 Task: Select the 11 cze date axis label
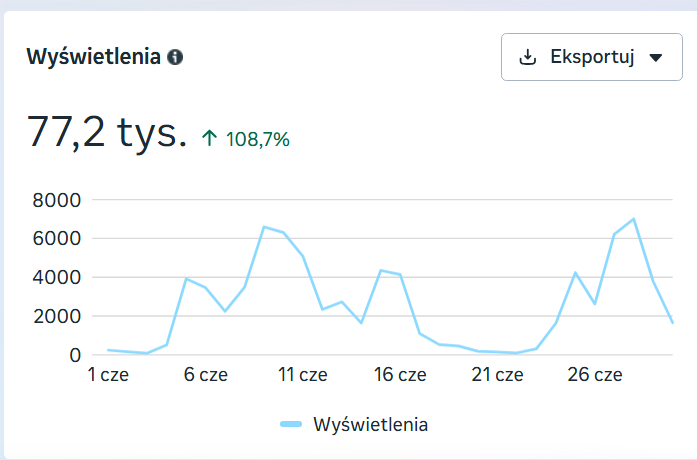click(303, 375)
